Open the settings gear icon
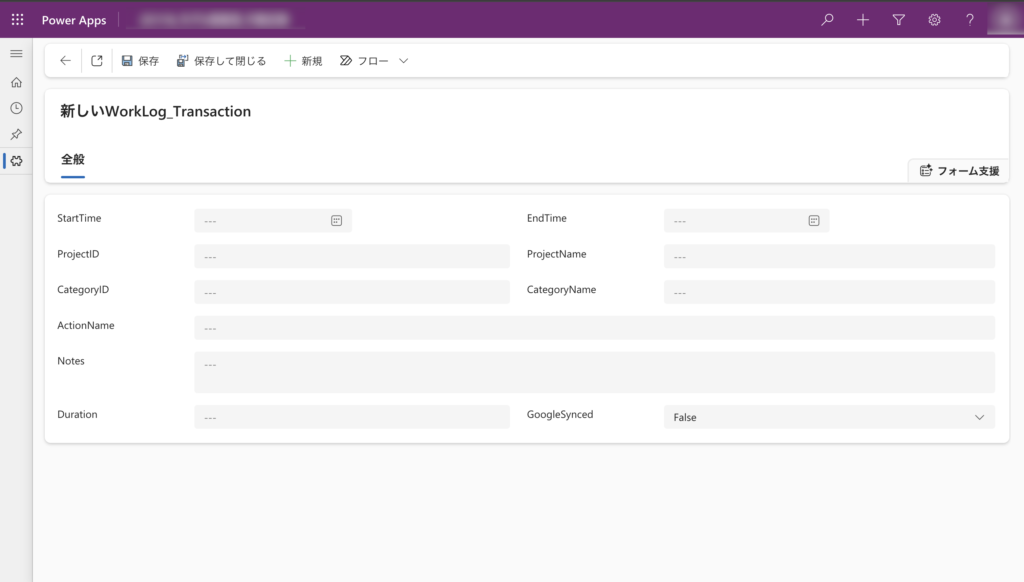Image resolution: width=1024 pixels, height=582 pixels. coord(934,20)
